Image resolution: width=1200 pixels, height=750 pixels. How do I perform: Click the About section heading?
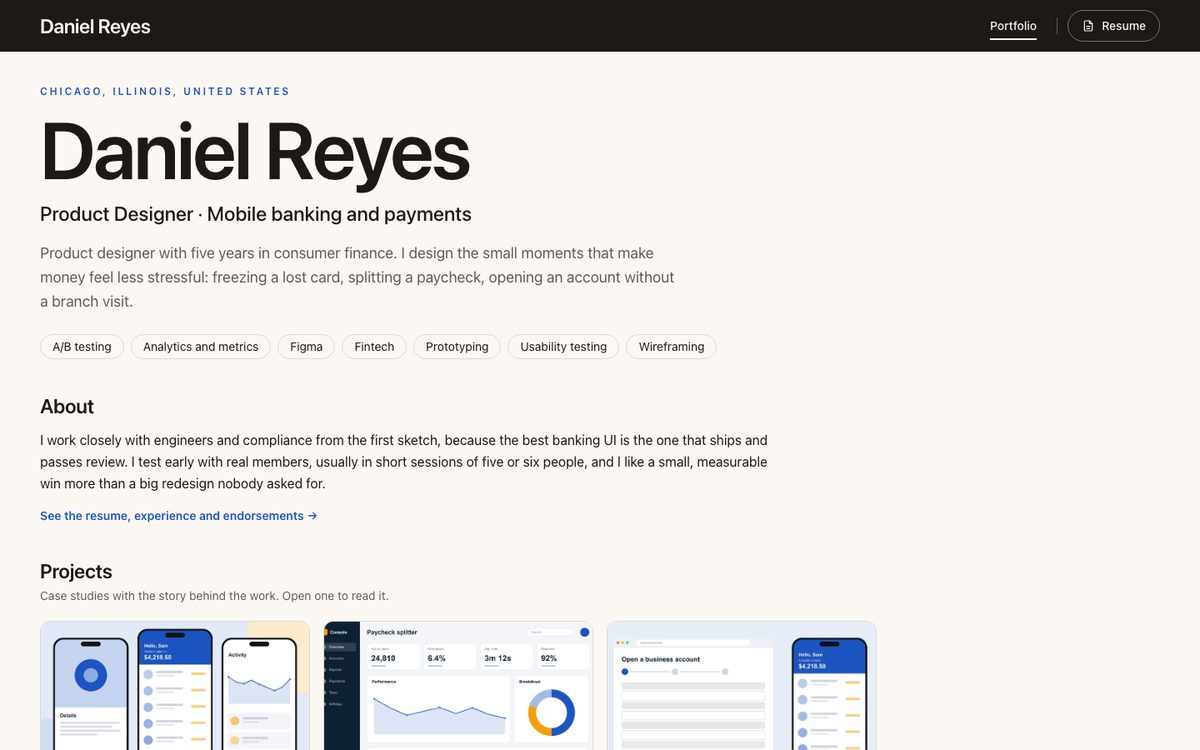(67, 406)
